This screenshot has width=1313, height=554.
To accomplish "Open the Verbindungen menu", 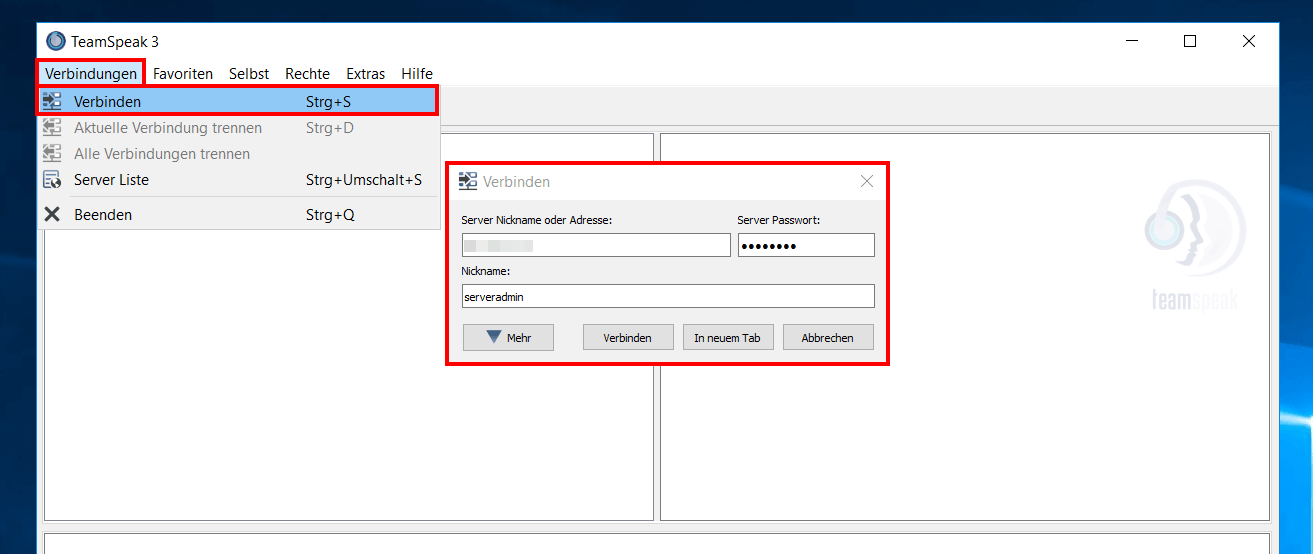I will (x=91, y=73).
